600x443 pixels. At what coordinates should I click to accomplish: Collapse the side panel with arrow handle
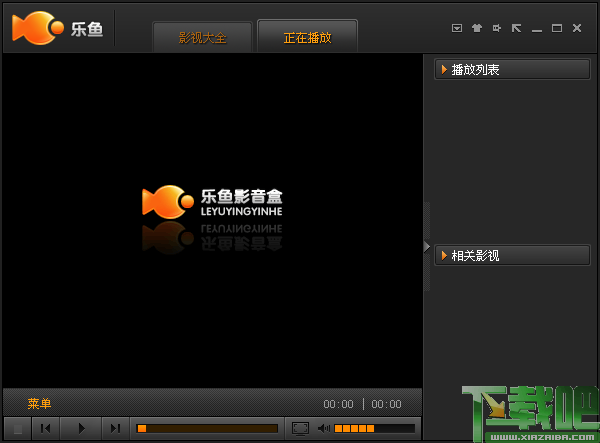click(427, 247)
